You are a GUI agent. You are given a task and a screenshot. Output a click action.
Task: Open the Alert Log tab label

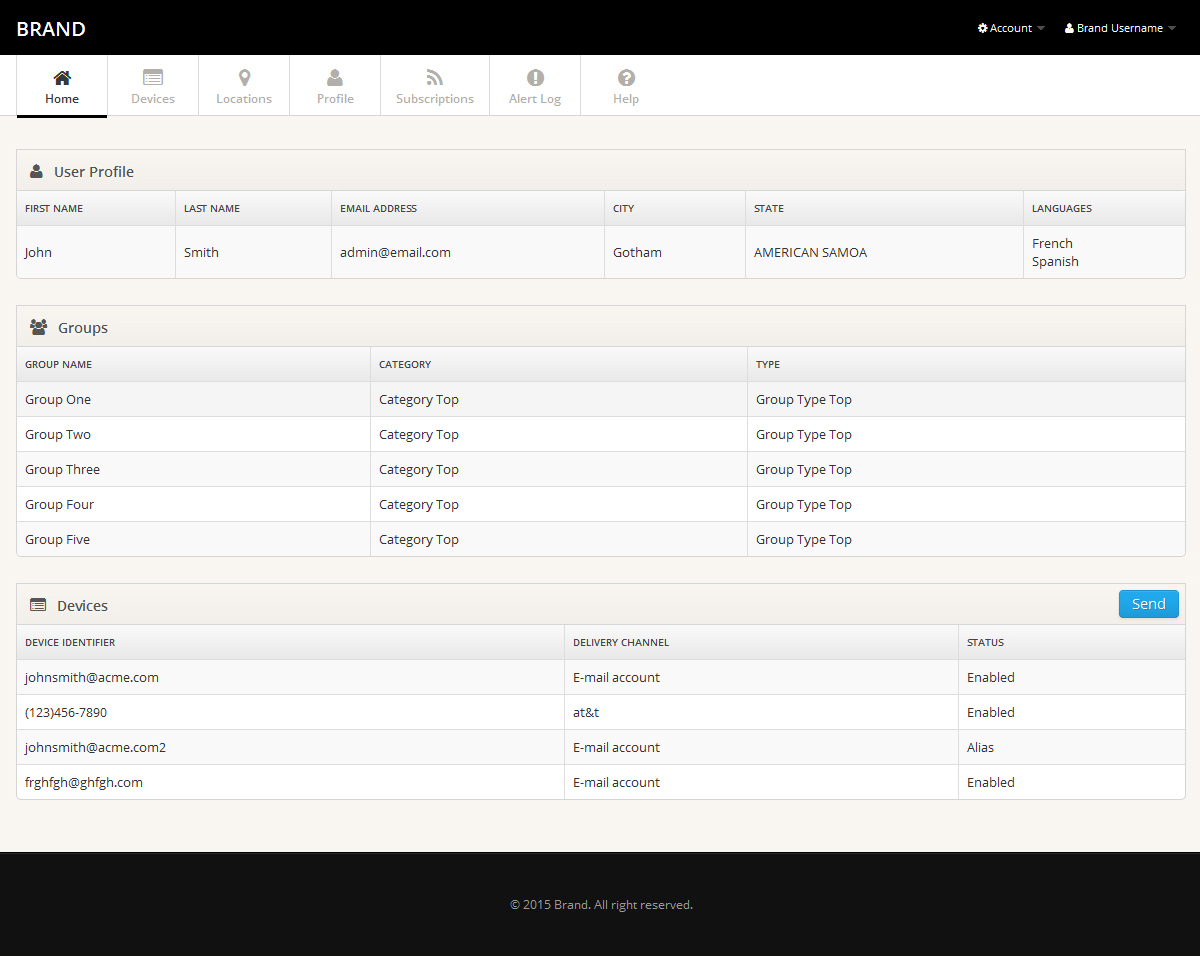click(x=535, y=99)
